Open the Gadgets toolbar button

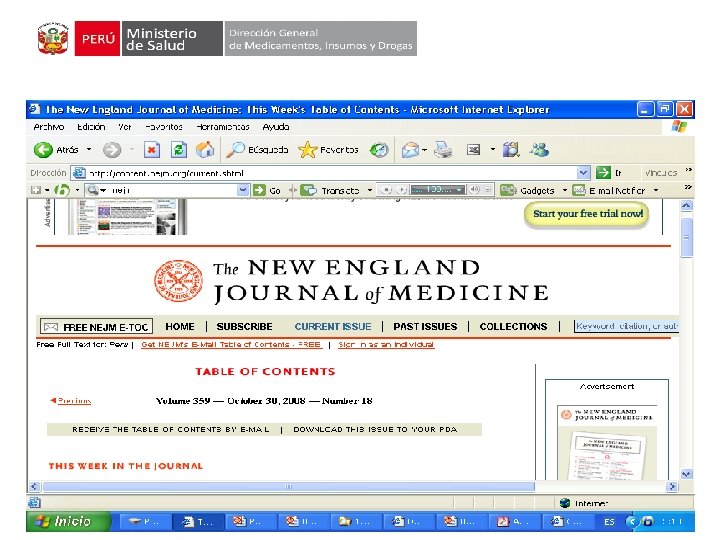coord(527,190)
